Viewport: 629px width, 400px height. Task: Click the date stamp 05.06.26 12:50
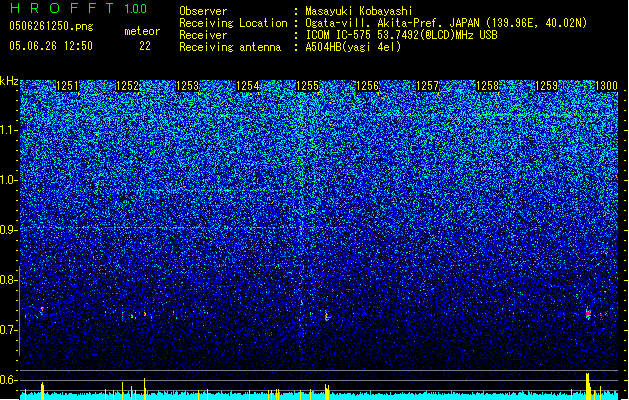pos(51,46)
